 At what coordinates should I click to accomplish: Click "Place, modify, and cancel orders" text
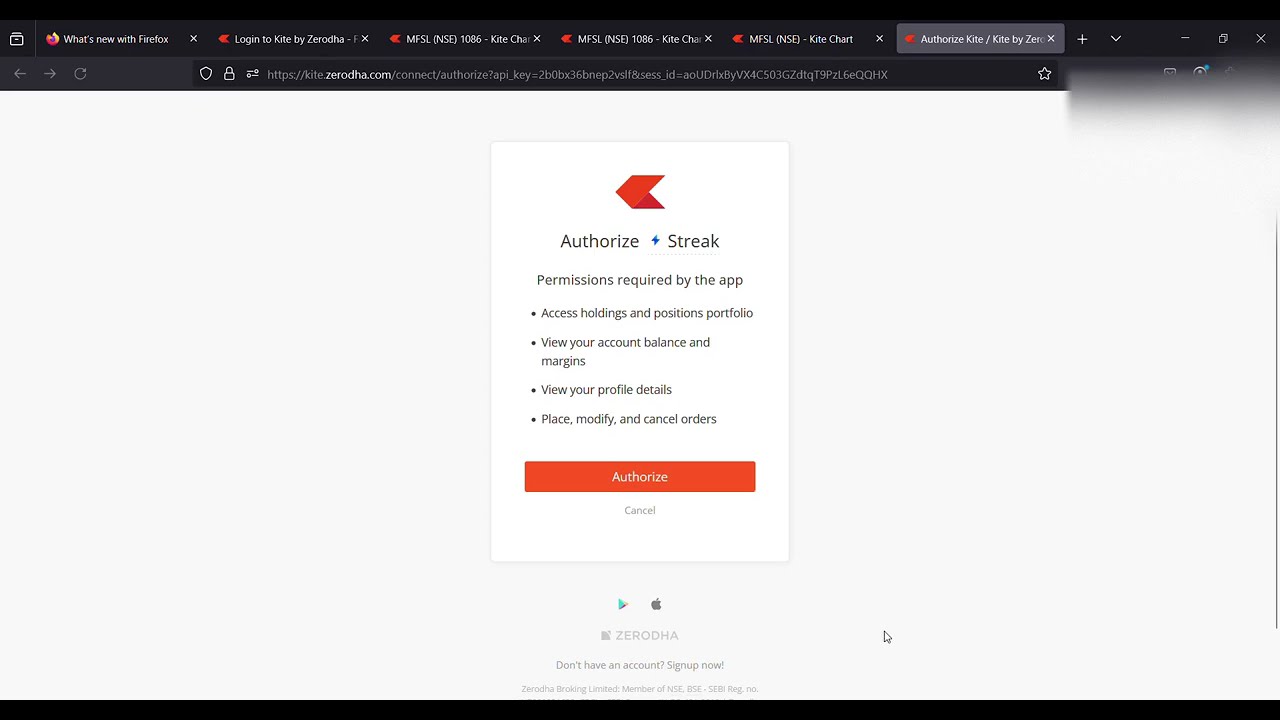pos(629,419)
